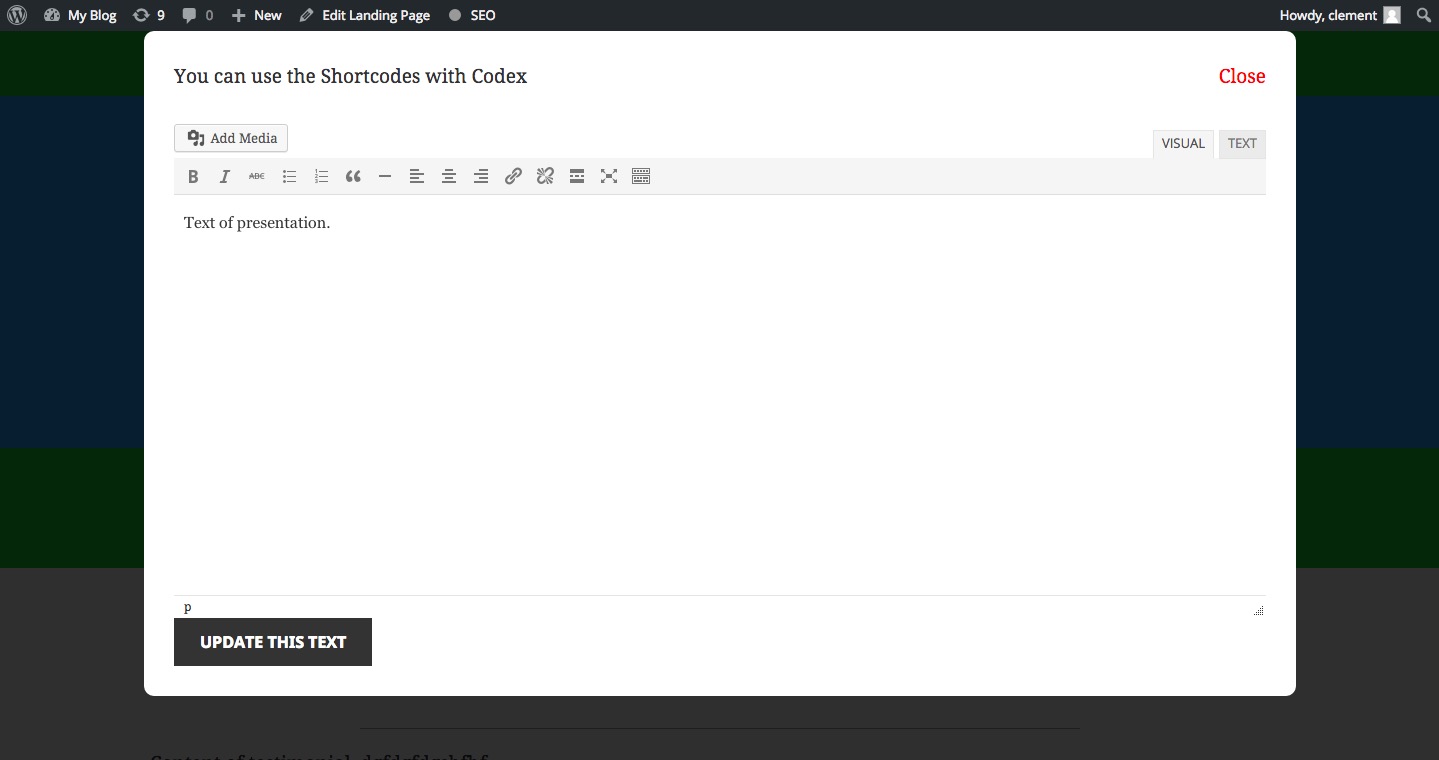Toggle the toolbar kitchen sink

tap(641, 176)
